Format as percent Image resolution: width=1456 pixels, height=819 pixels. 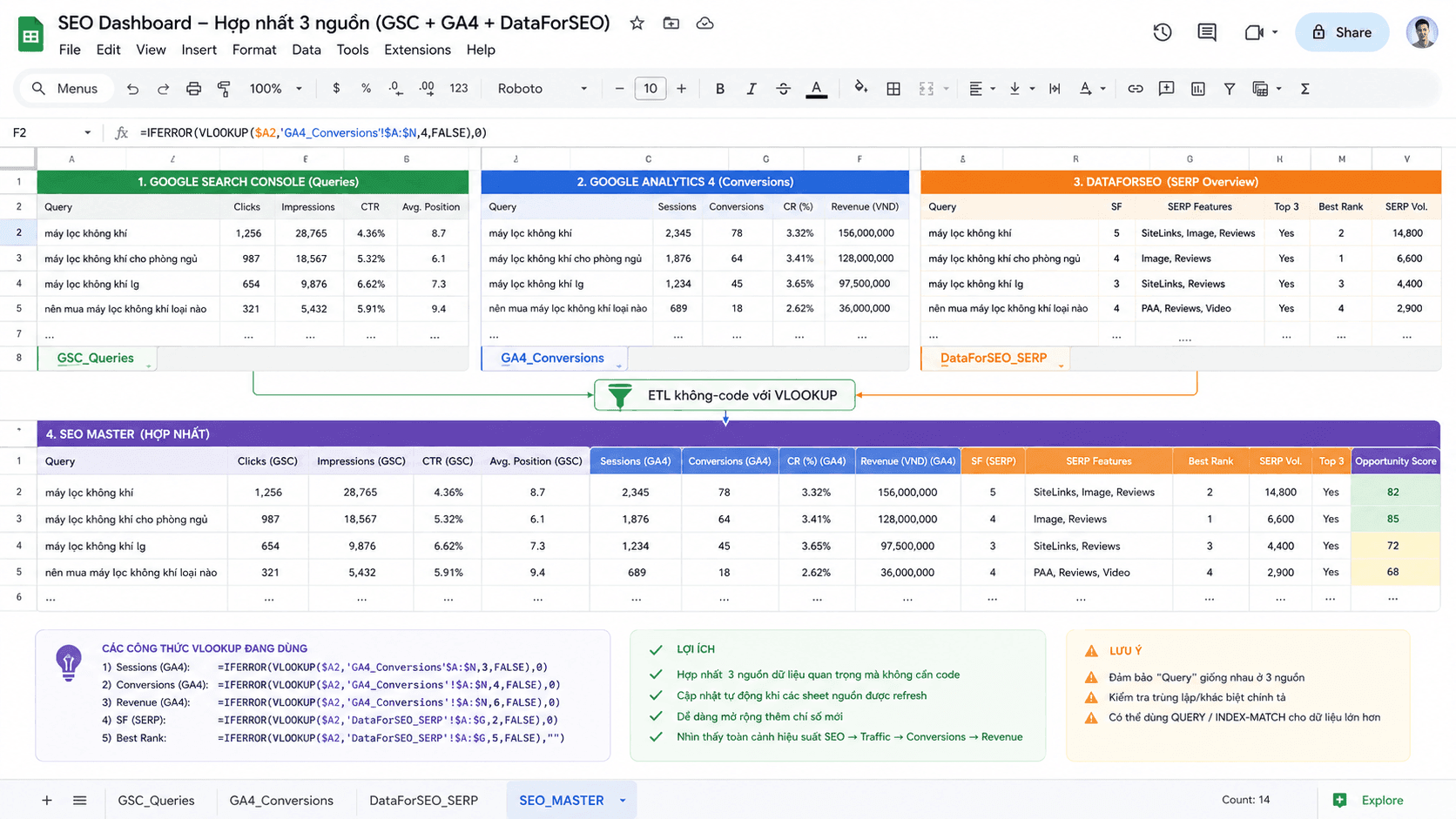pos(367,89)
